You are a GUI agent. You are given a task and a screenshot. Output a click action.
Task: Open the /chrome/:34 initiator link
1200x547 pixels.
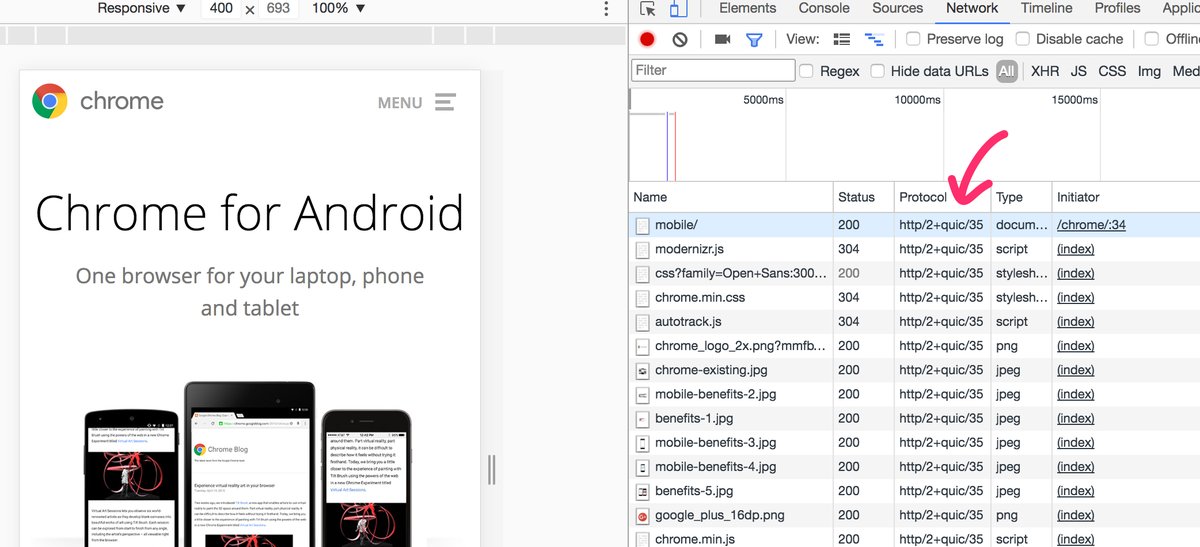coord(1091,225)
